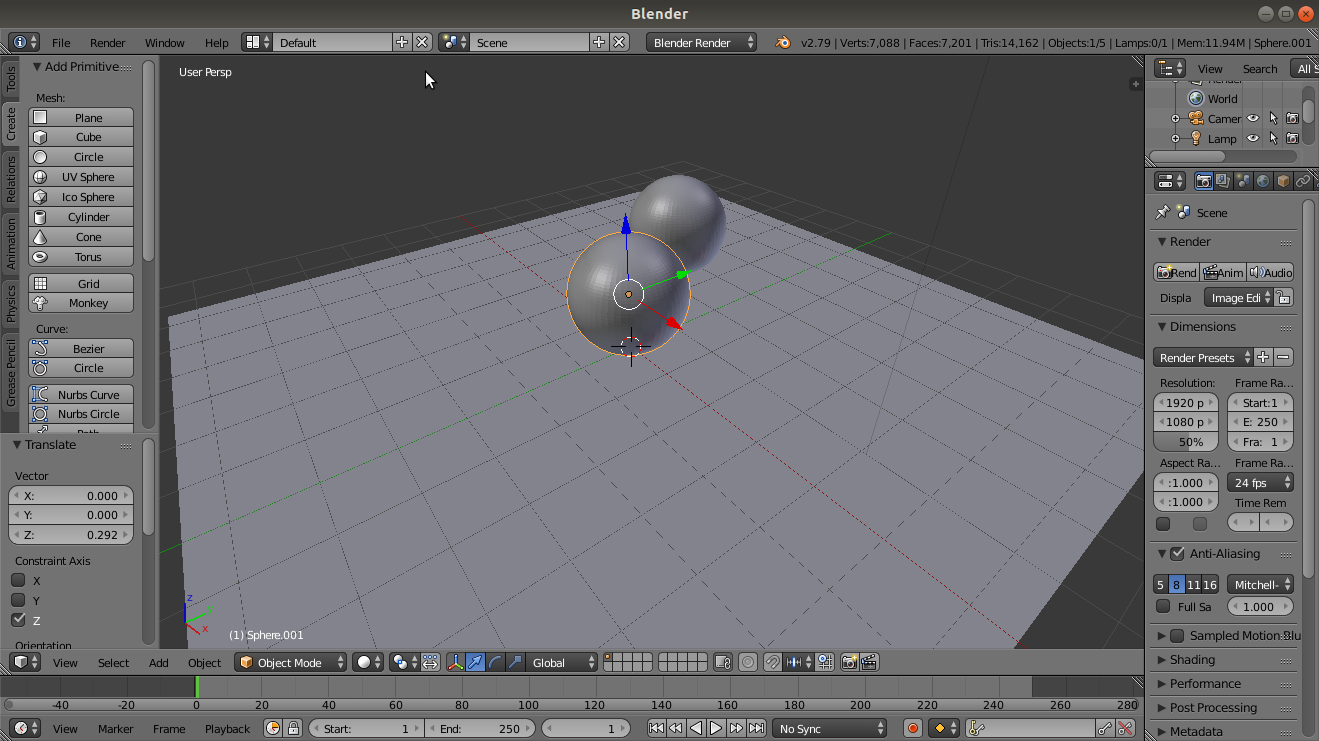Collapse the Add Primitive panel

click(x=37, y=67)
